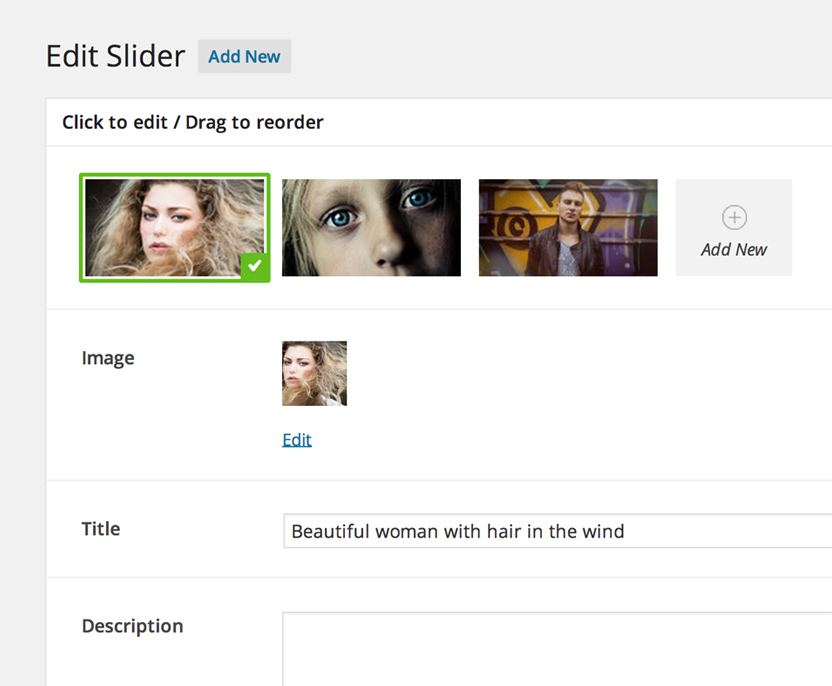Click after the word 'wind' in the title text

626,531
